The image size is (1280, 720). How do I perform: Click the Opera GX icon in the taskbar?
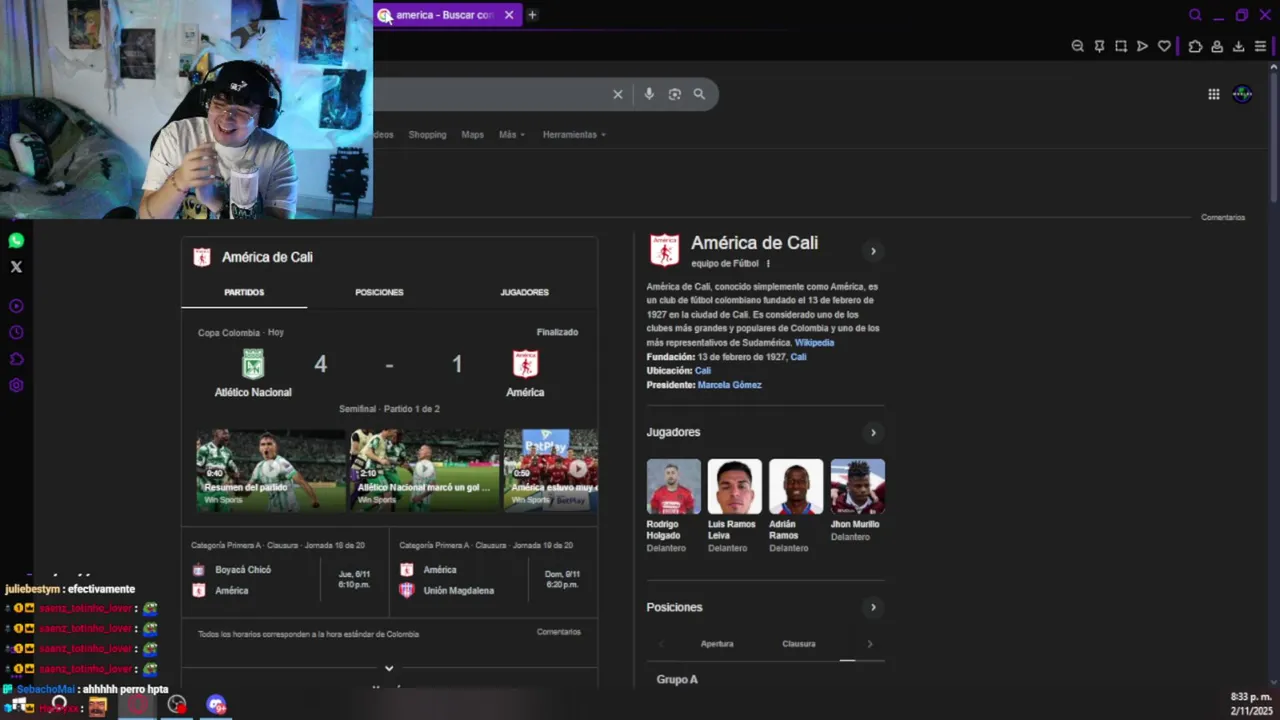click(138, 706)
